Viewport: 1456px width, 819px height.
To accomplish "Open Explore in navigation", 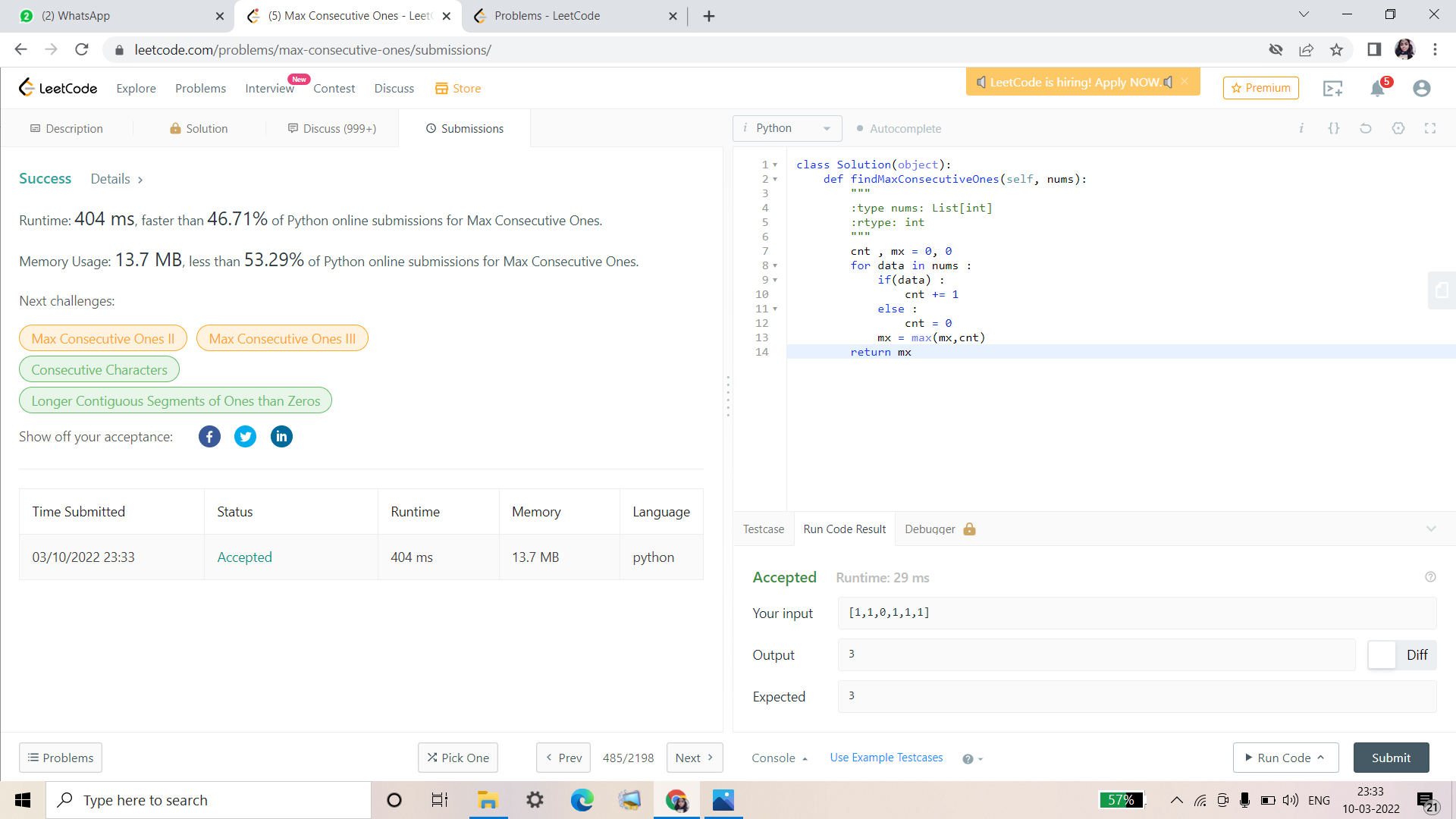I will (x=136, y=88).
